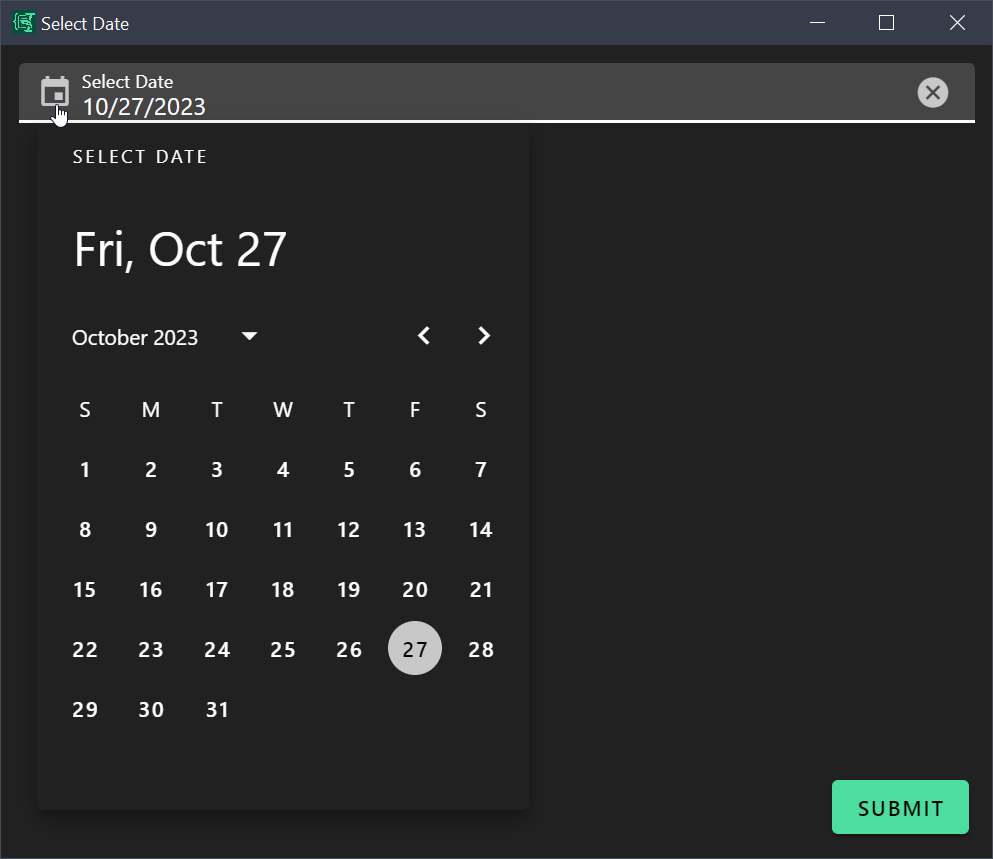The width and height of the screenshot is (993, 859).
Task: Clear the date with the X icon
Action: pos(932,93)
